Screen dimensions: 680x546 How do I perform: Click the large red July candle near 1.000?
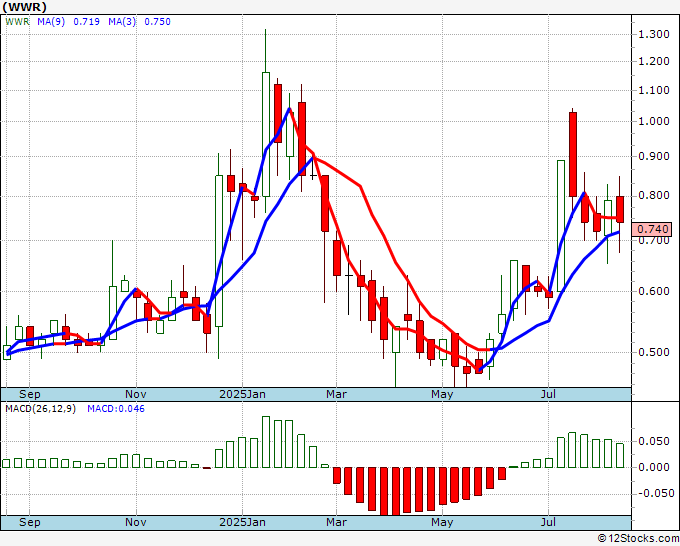[573, 154]
